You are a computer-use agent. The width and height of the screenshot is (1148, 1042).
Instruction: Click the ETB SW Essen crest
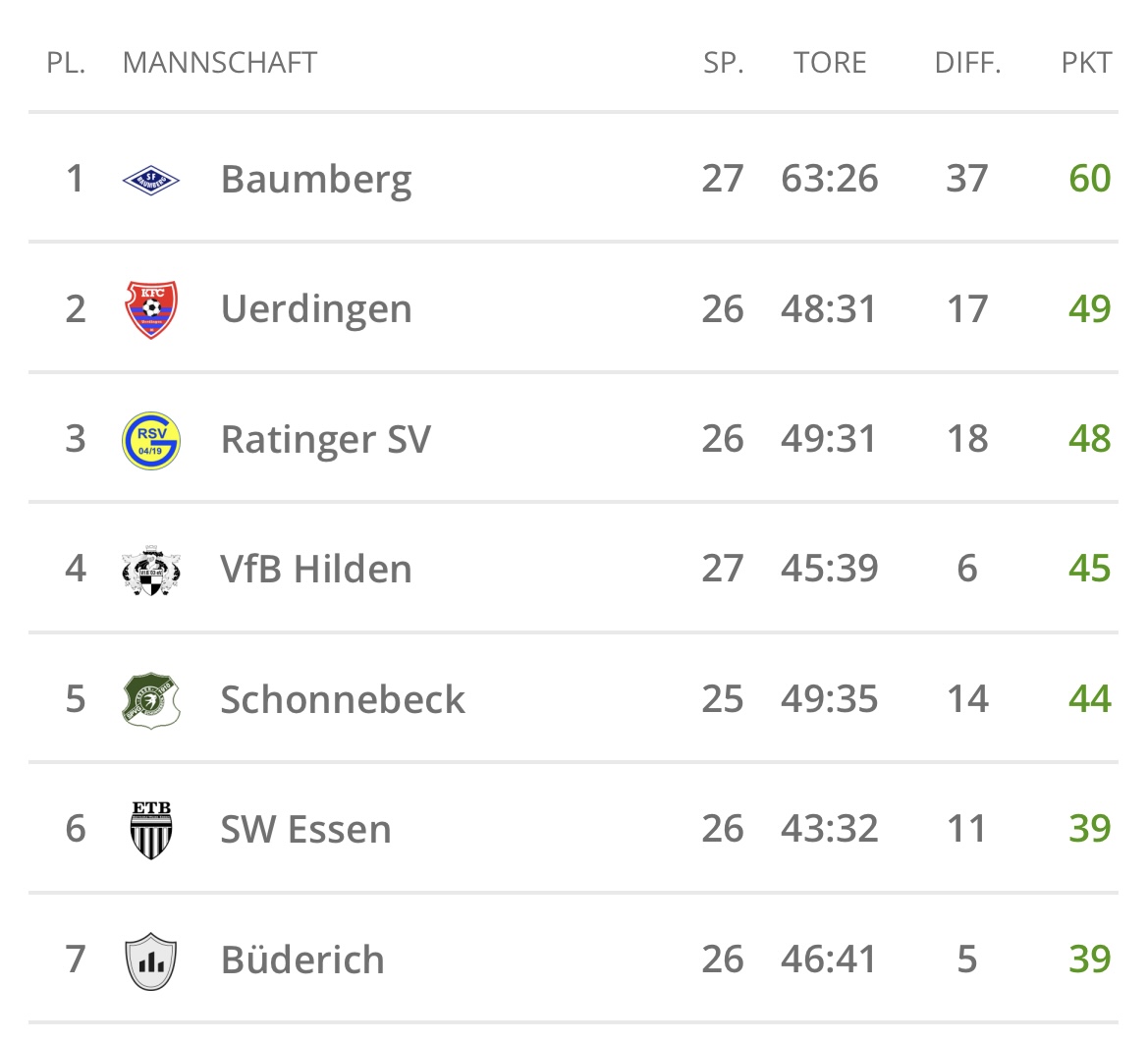coord(151,830)
